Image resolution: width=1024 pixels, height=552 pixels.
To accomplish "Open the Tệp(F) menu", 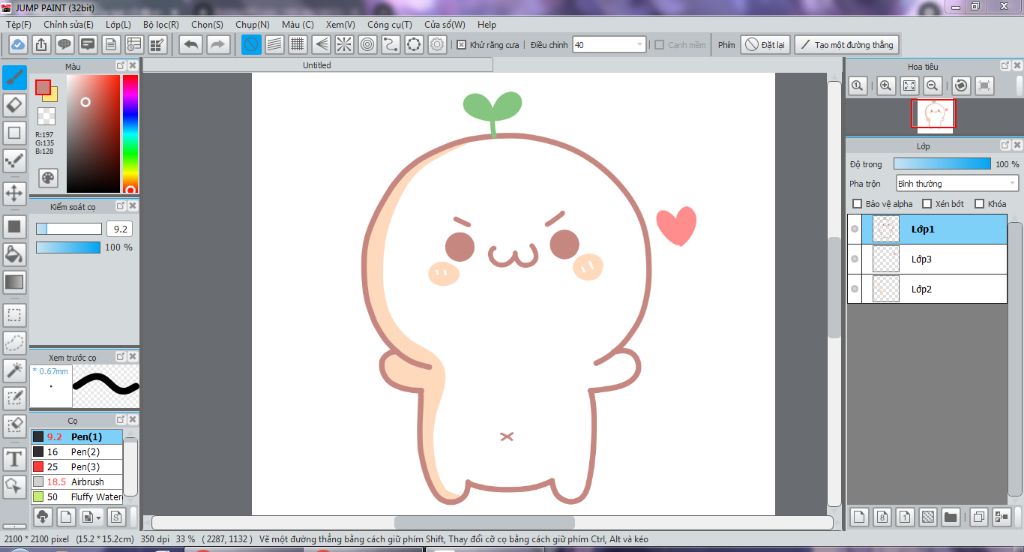I will pos(19,24).
